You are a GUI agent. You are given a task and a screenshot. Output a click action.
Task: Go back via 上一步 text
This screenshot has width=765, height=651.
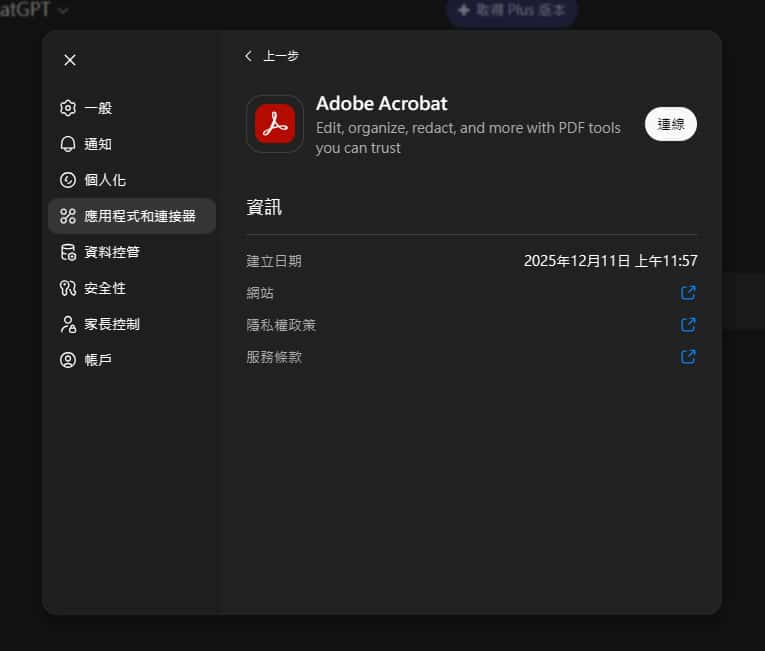281,56
